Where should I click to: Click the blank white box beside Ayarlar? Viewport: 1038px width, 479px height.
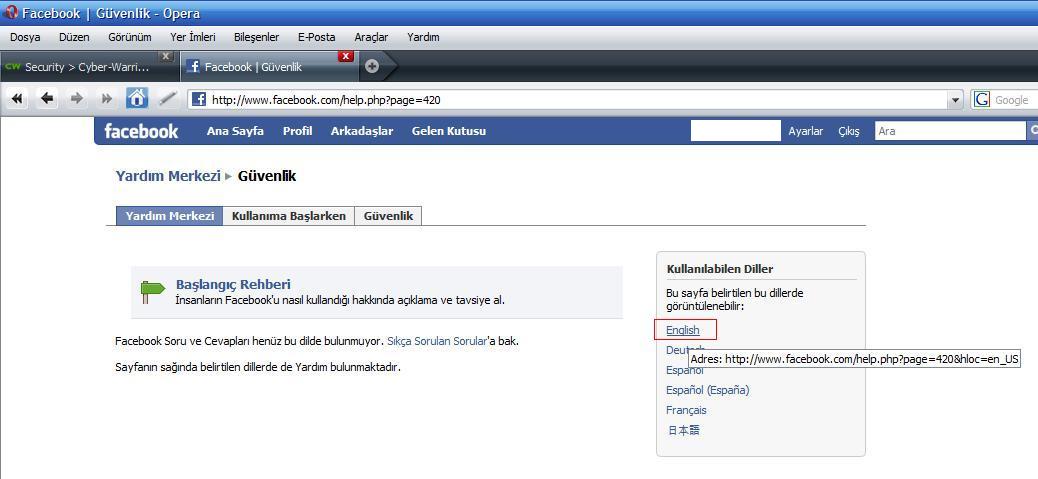(736, 131)
